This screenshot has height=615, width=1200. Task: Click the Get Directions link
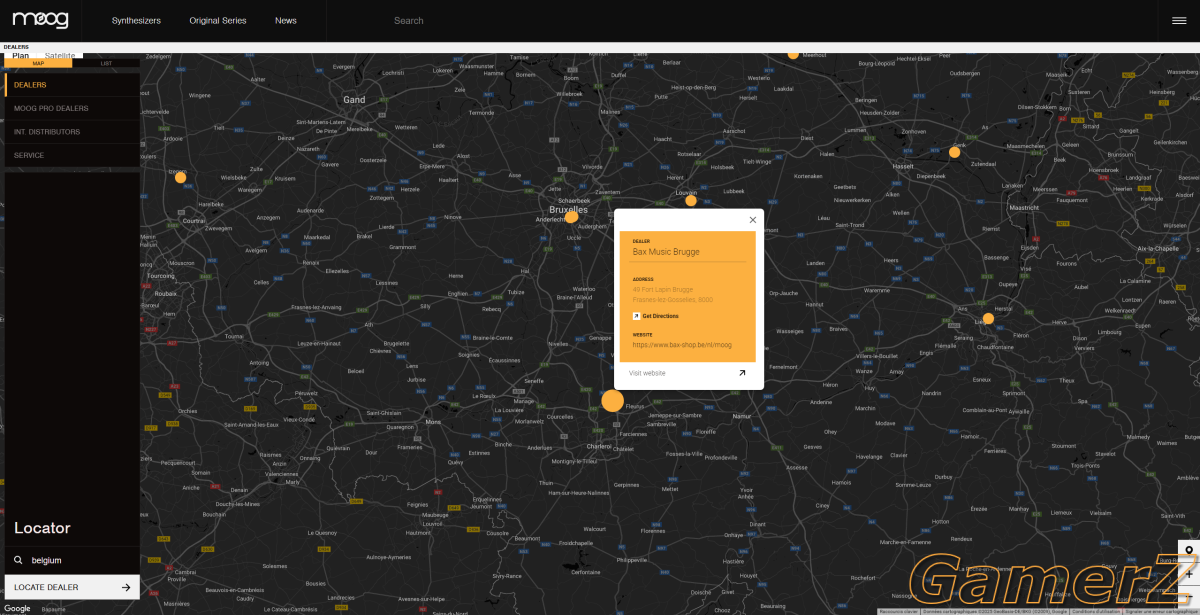tap(660, 316)
